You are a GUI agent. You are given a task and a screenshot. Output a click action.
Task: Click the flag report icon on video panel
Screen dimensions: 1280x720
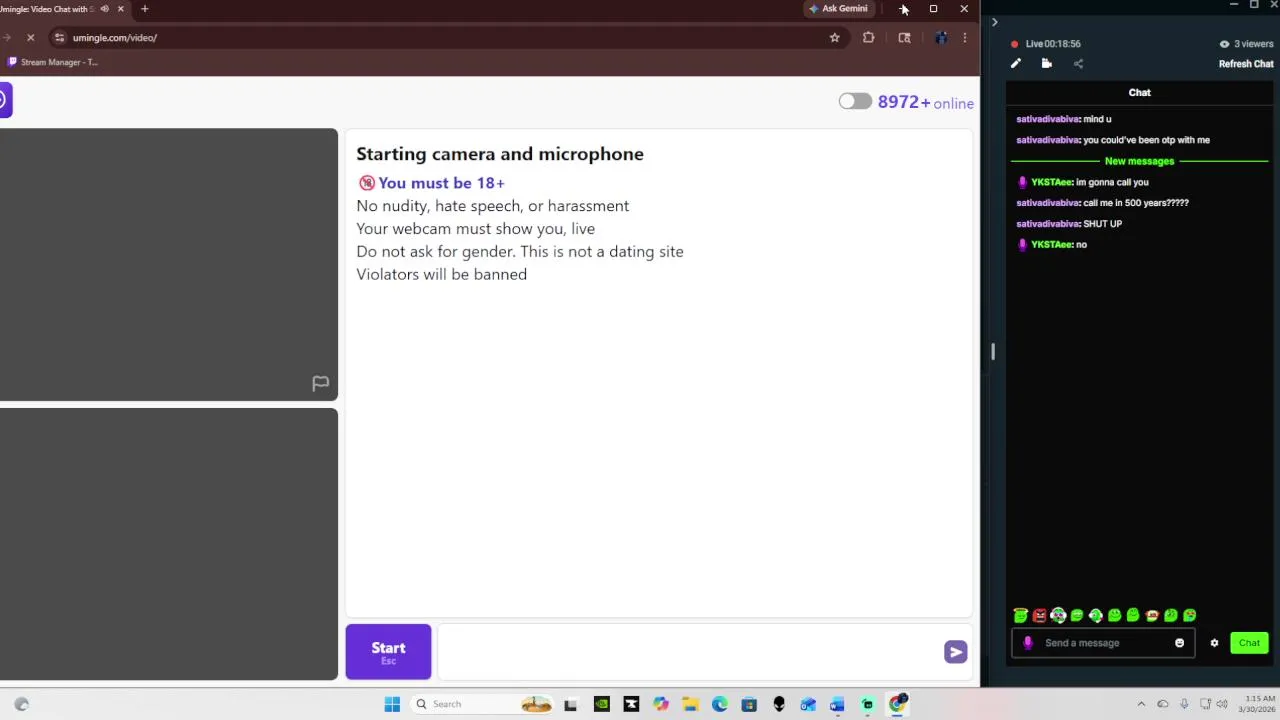click(x=320, y=383)
